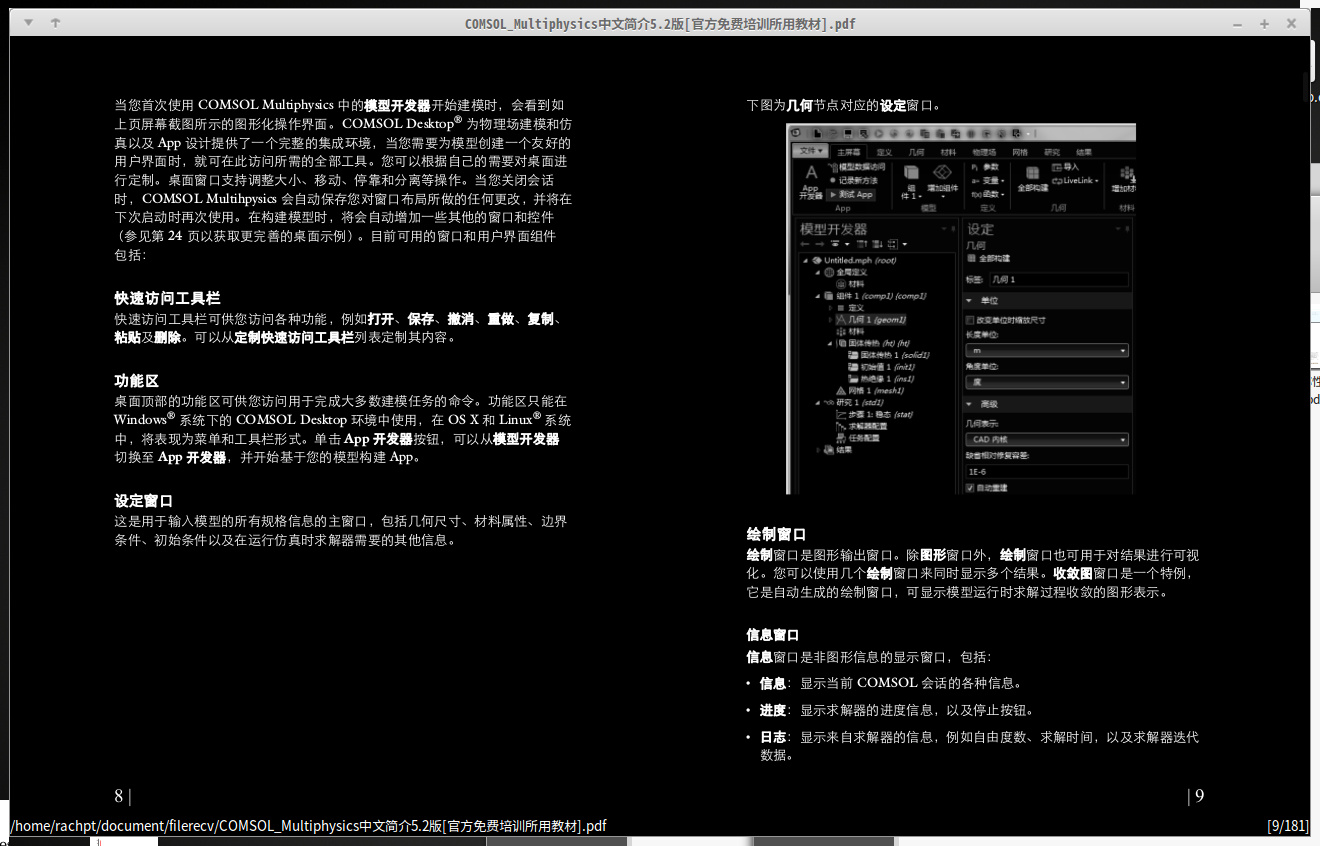
Task: Click the 快速访问工具栏 heading on page 8
Action: [167, 299]
